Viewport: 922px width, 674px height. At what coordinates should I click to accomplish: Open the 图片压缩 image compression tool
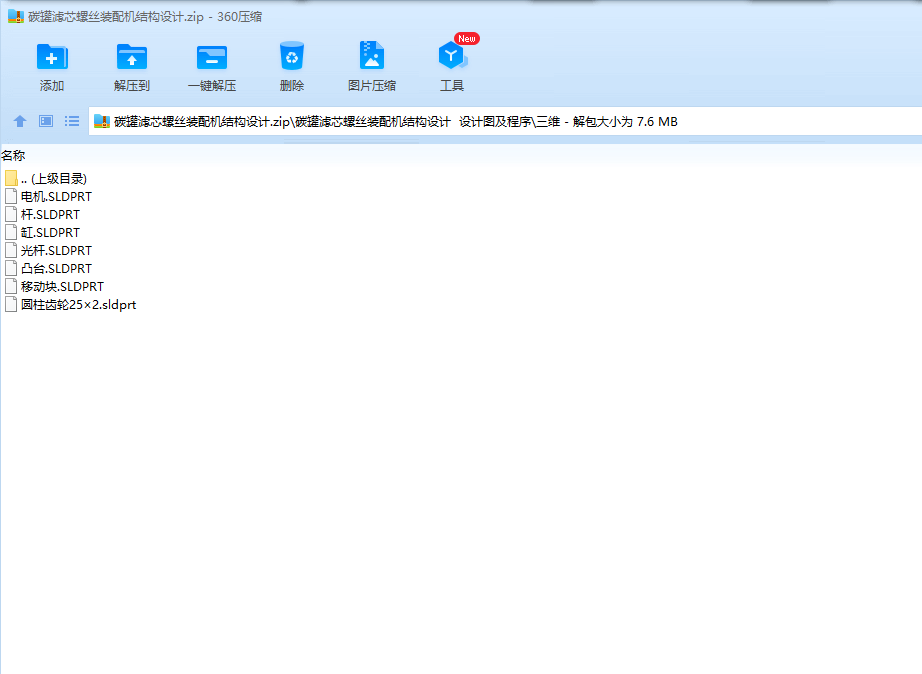click(x=372, y=56)
